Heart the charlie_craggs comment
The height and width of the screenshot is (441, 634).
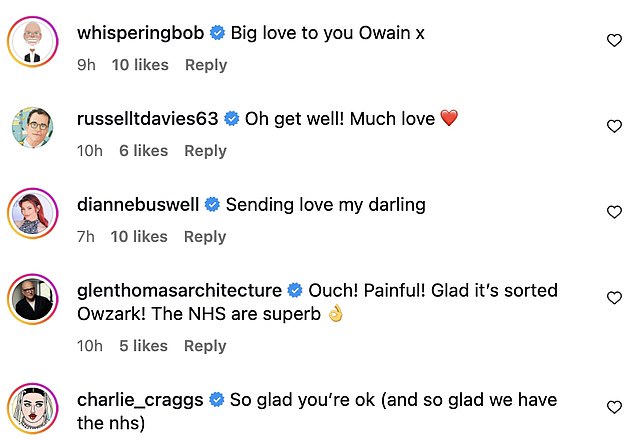[615, 407]
